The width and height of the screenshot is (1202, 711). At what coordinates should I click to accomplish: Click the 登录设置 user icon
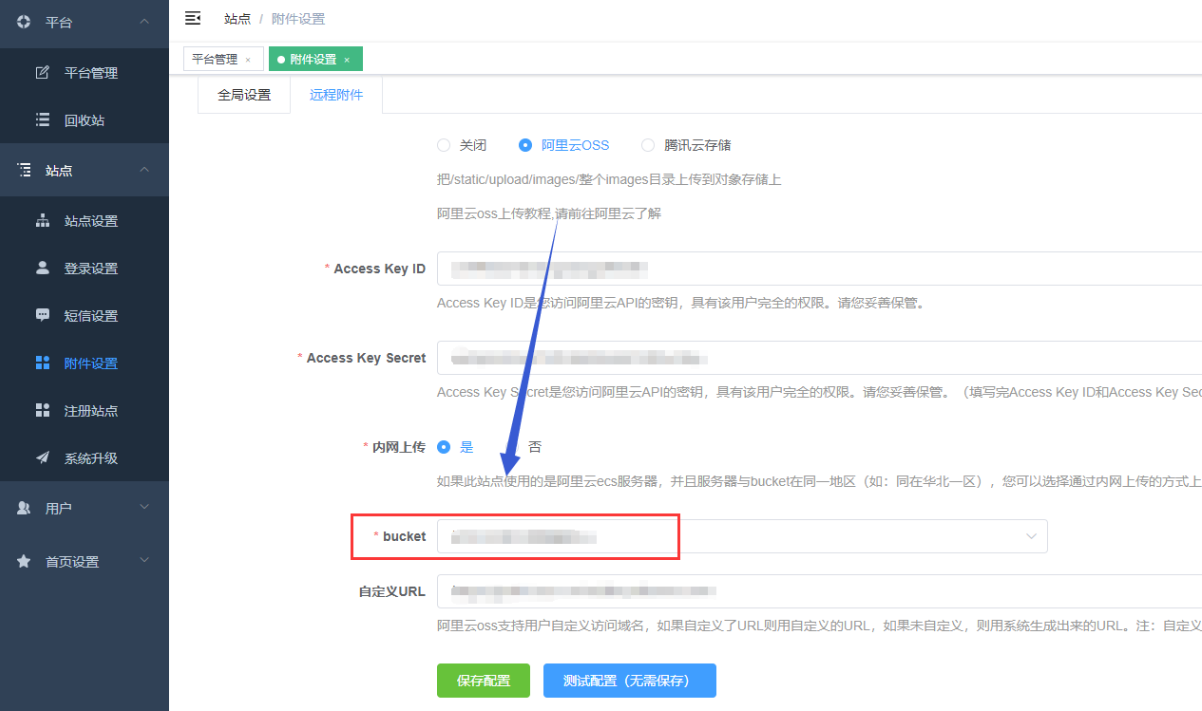tap(43, 268)
